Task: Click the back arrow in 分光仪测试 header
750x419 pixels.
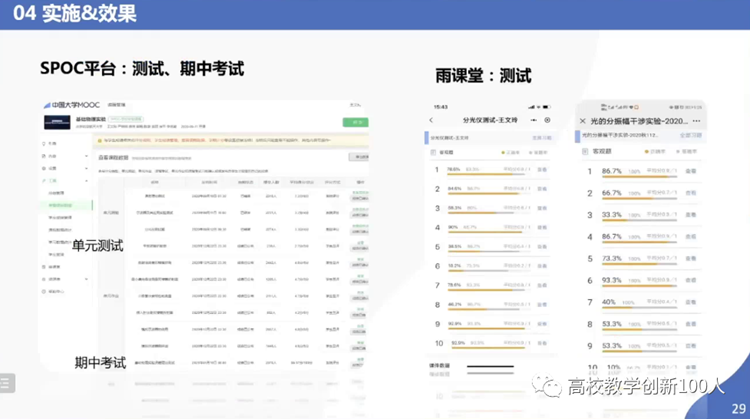Action: point(432,120)
